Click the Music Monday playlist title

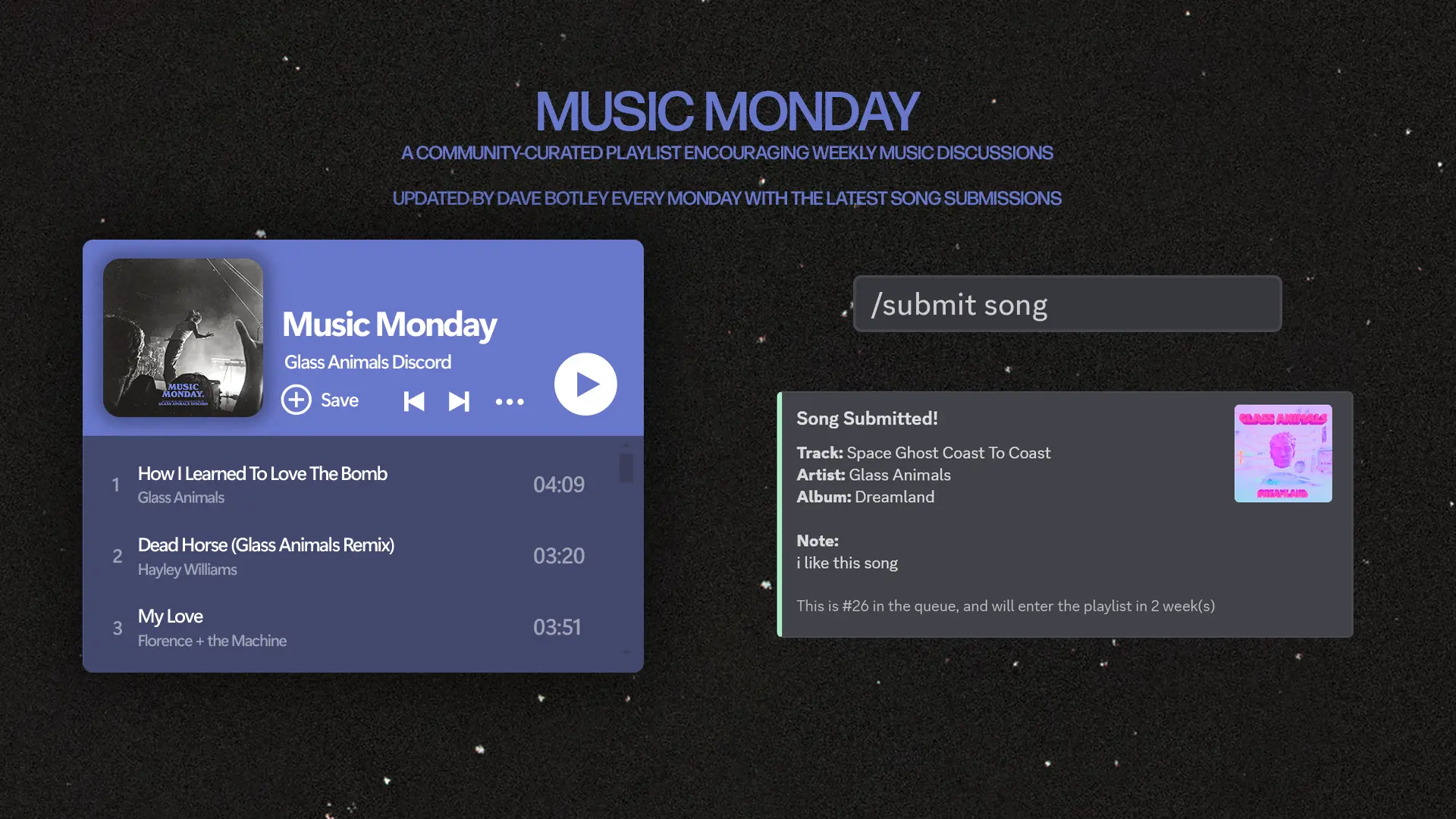click(390, 325)
